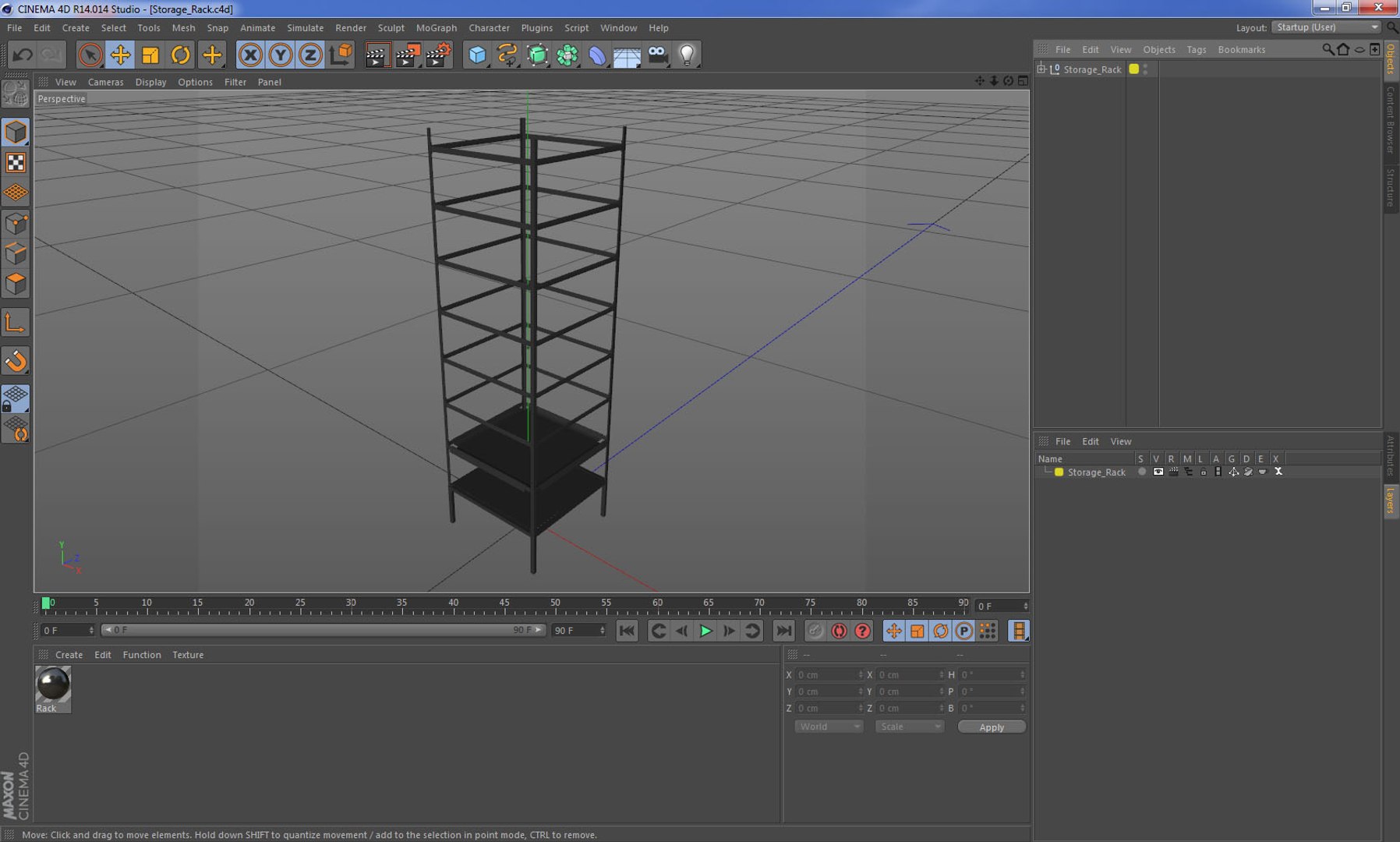Maximize viewport toggle icon
1400x842 pixels.
click(1023, 80)
